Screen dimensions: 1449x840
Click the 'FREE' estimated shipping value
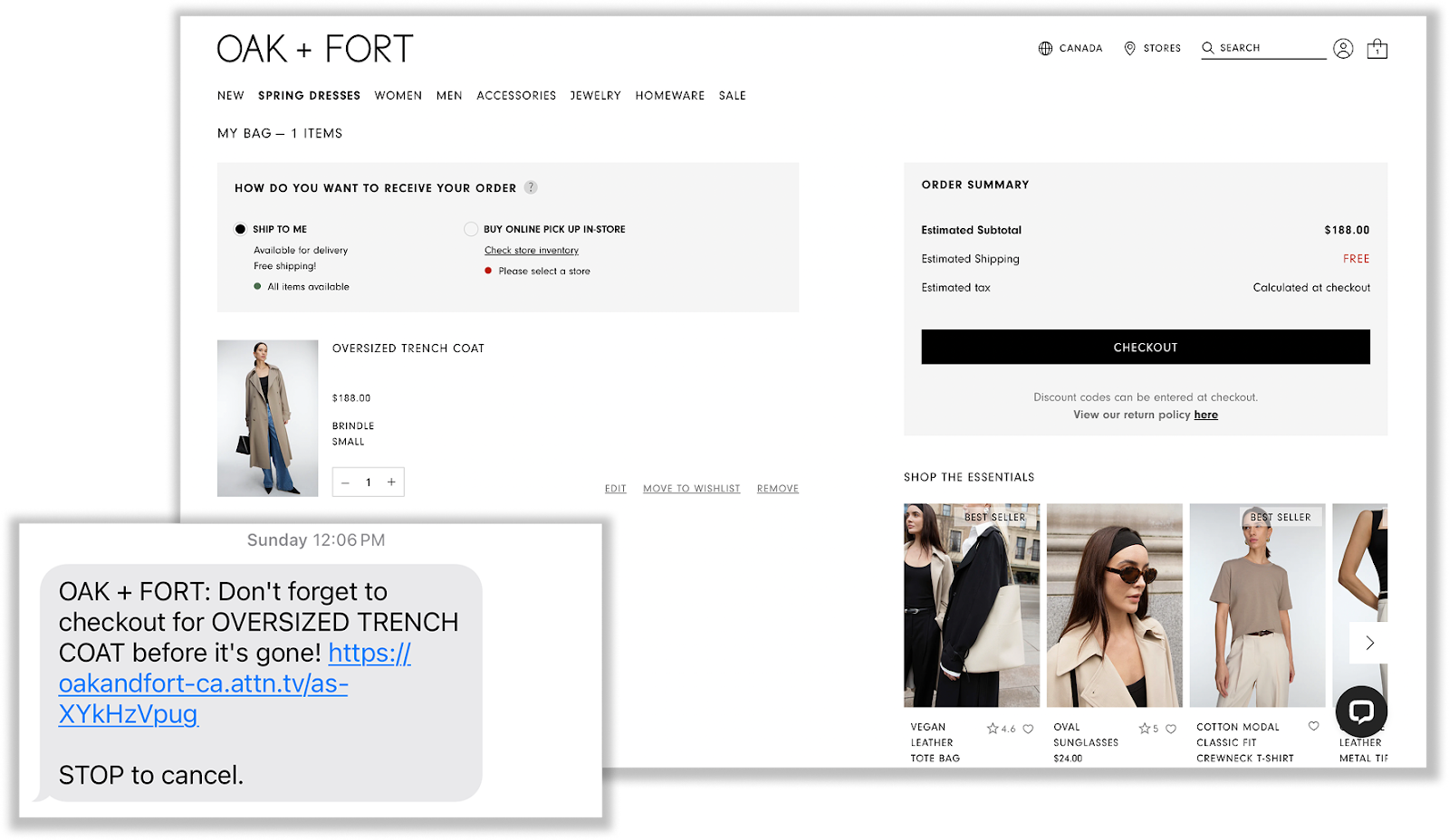pyautogui.click(x=1357, y=259)
